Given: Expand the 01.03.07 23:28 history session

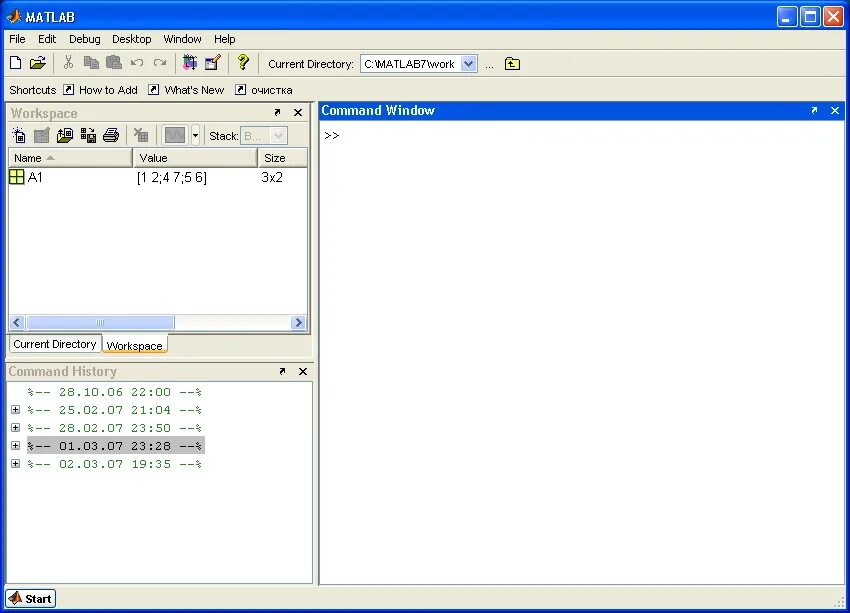Looking at the screenshot, I should tap(16, 446).
